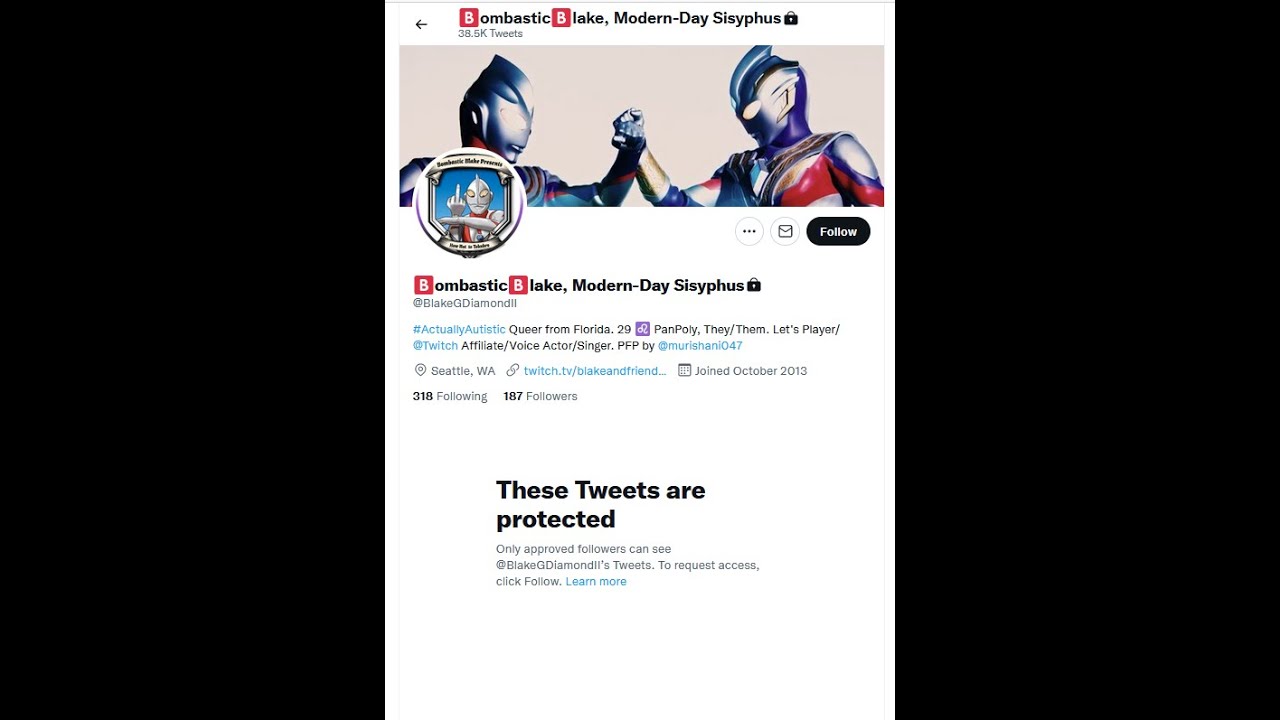This screenshot has height=720, width=1280.
Task: View the 318 Following list
Action: tap(450, 396)
